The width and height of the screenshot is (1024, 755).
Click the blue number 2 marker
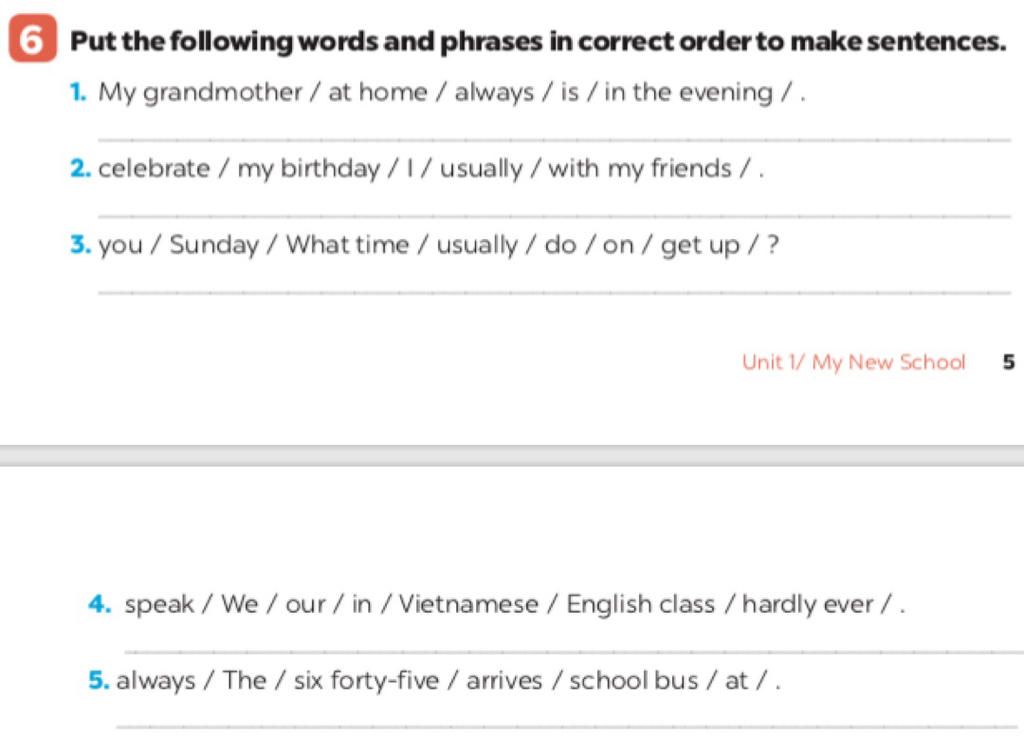(x=79, y=169)
